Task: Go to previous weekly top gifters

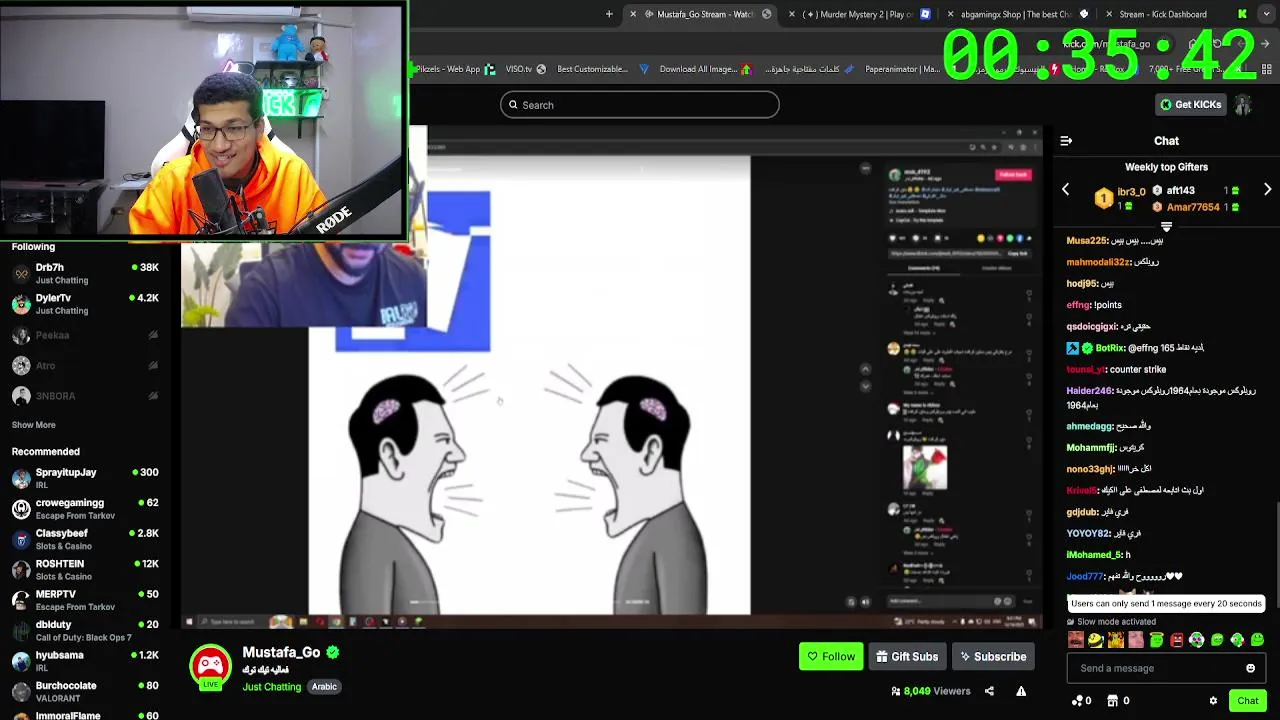Action: click(x=1065, y=190)
